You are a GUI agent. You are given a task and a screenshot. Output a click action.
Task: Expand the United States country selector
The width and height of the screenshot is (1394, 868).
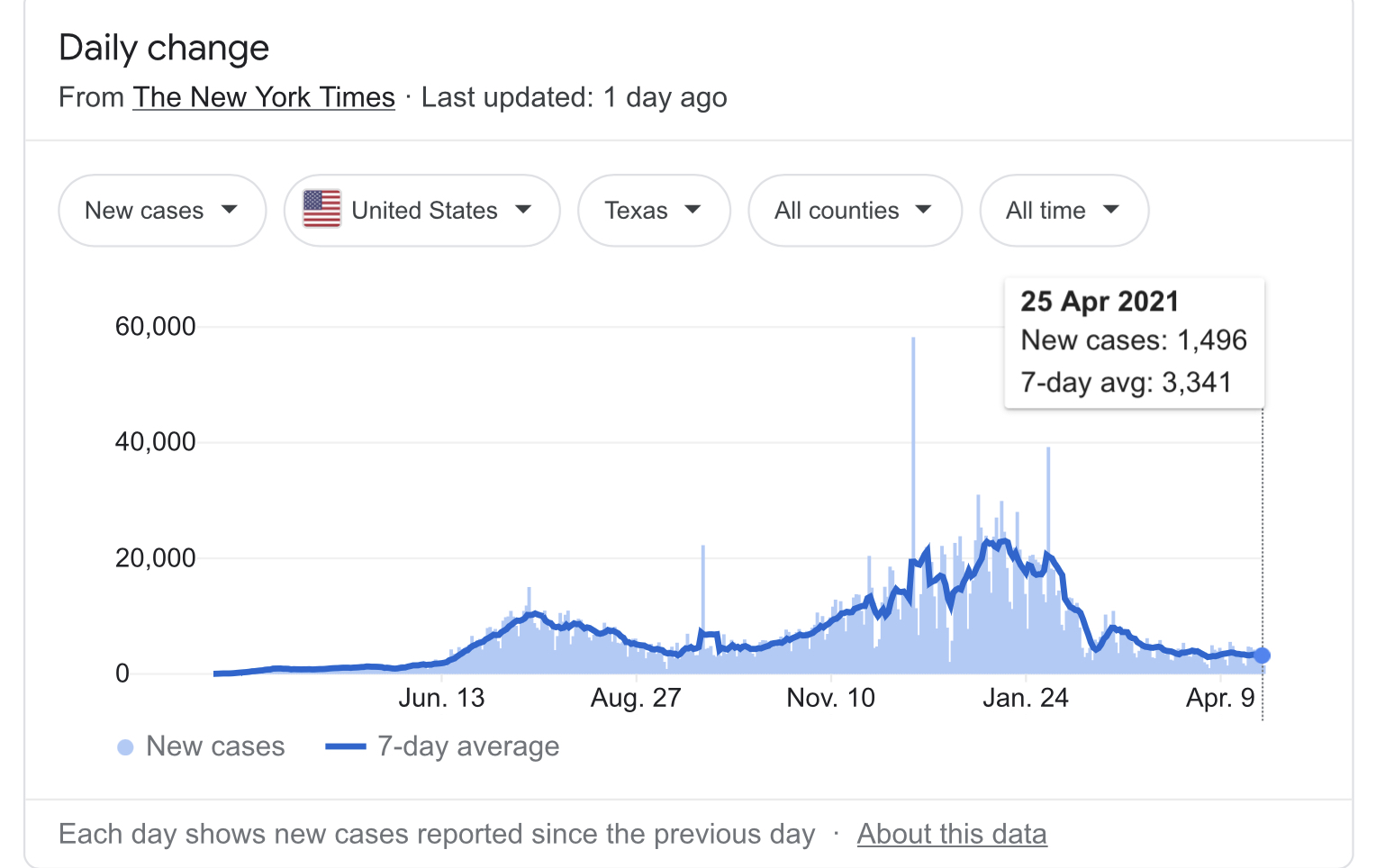pos(421,211)
